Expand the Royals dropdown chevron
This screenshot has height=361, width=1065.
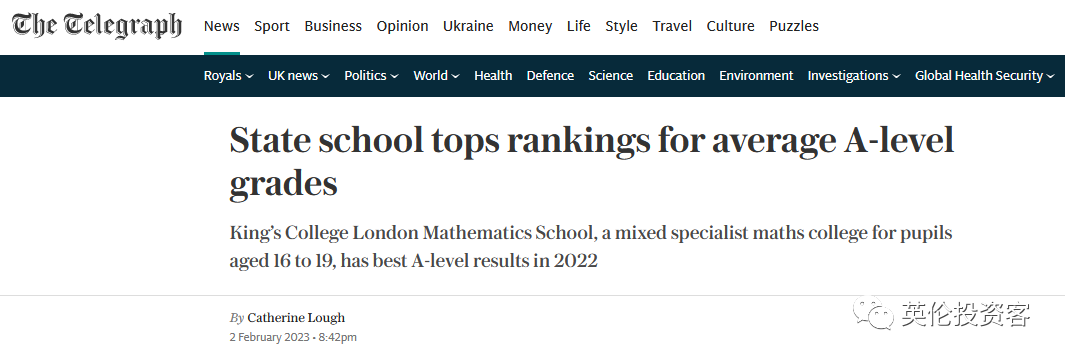(249, 76)
